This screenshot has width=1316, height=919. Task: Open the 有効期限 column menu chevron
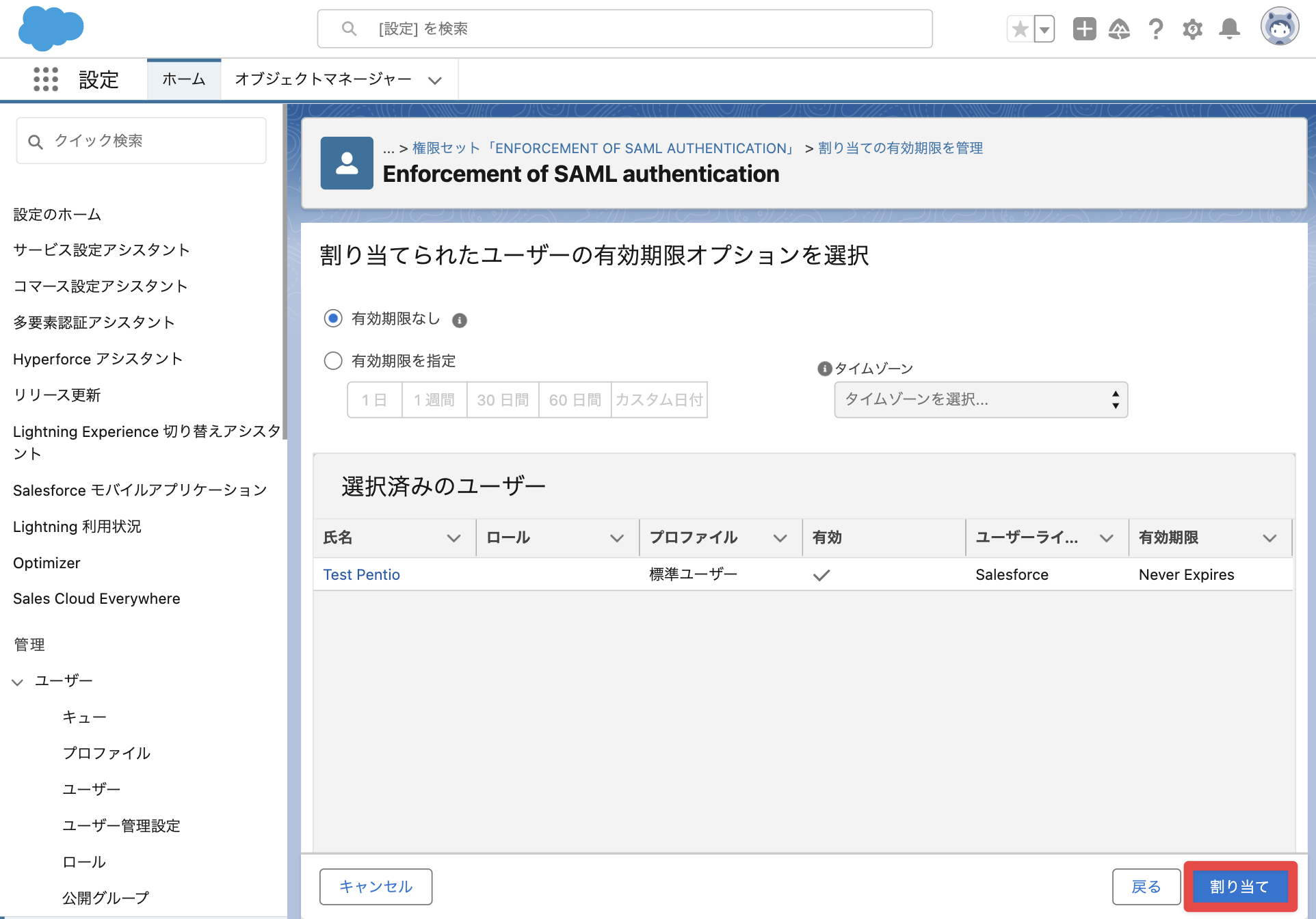tap(1270, 538)
